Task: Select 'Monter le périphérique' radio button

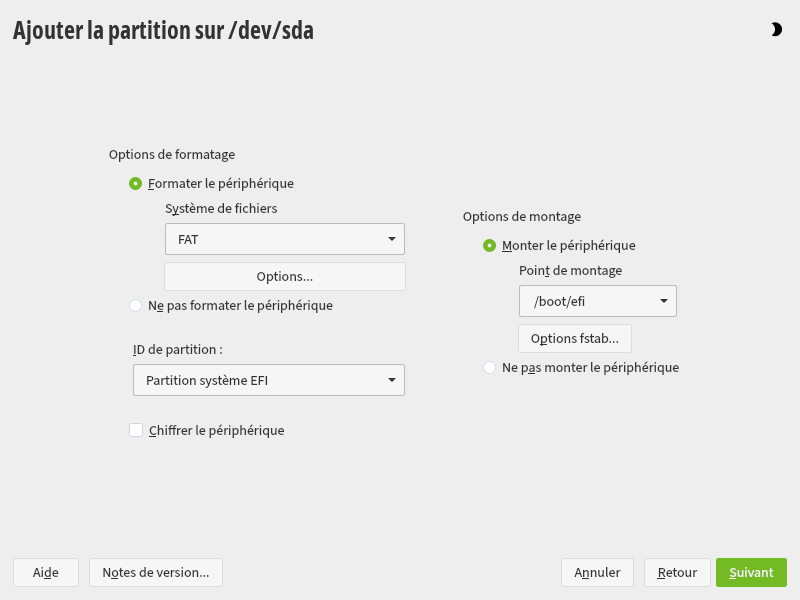Action: click(489, 245)
